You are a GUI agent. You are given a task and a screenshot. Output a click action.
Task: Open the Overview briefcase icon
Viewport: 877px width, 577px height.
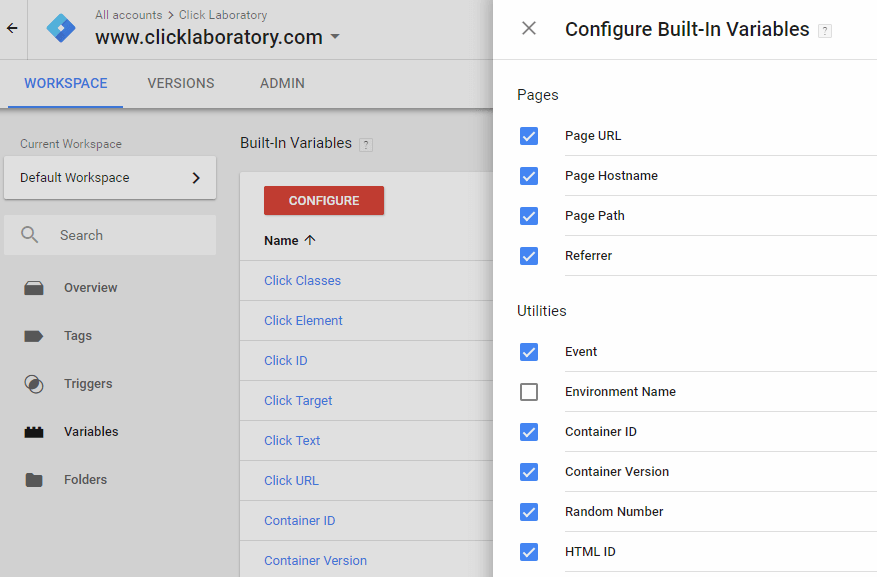(x=34, y=288)
